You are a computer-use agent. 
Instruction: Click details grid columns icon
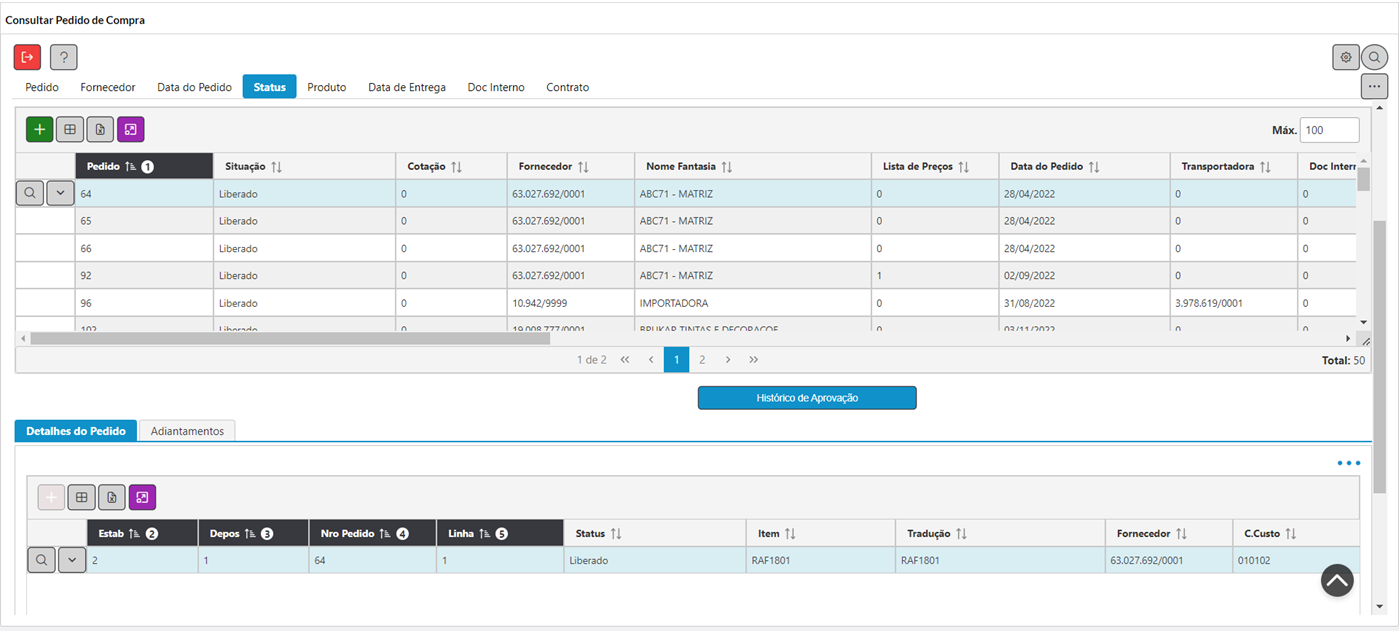point(81,497)
